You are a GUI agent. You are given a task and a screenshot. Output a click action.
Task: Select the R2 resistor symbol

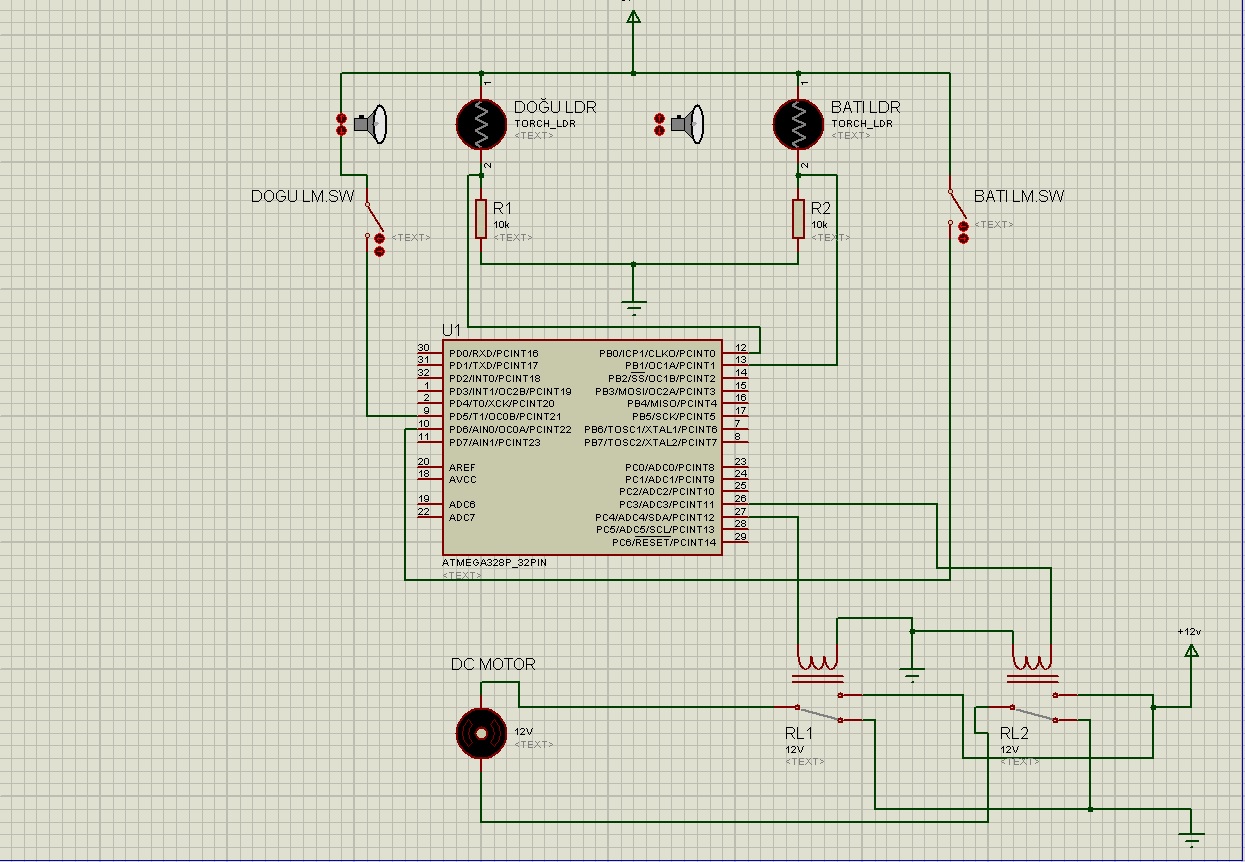coord(798,218)
